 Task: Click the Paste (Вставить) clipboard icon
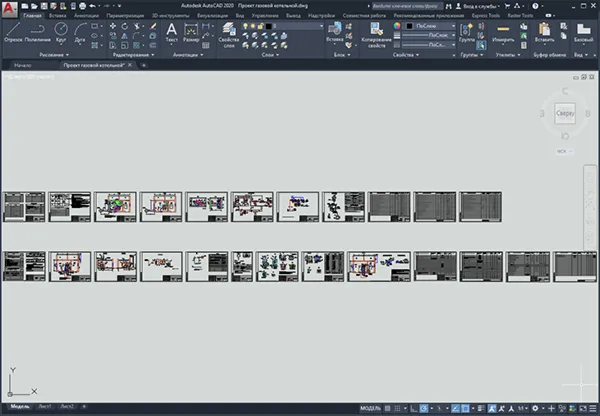click(544, 32)
